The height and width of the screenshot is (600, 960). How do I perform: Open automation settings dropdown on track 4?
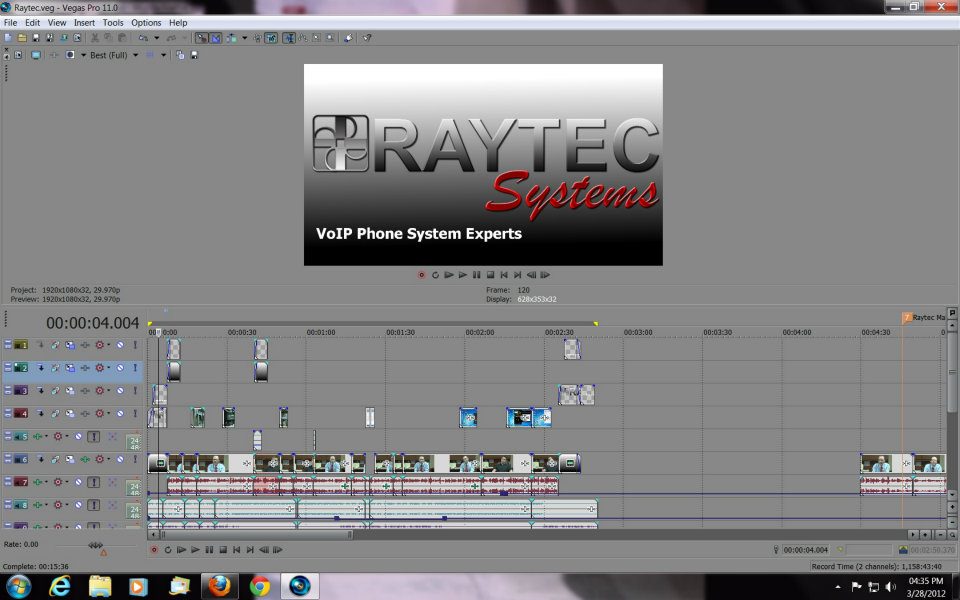108,413
